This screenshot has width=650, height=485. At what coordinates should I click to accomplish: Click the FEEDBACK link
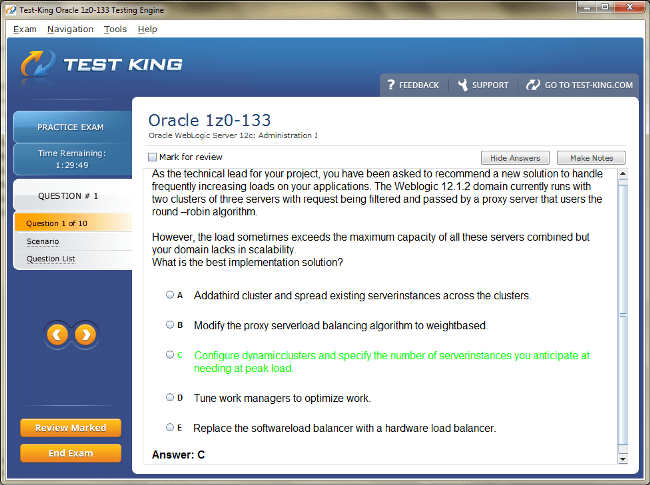click(x=419, y=85)
